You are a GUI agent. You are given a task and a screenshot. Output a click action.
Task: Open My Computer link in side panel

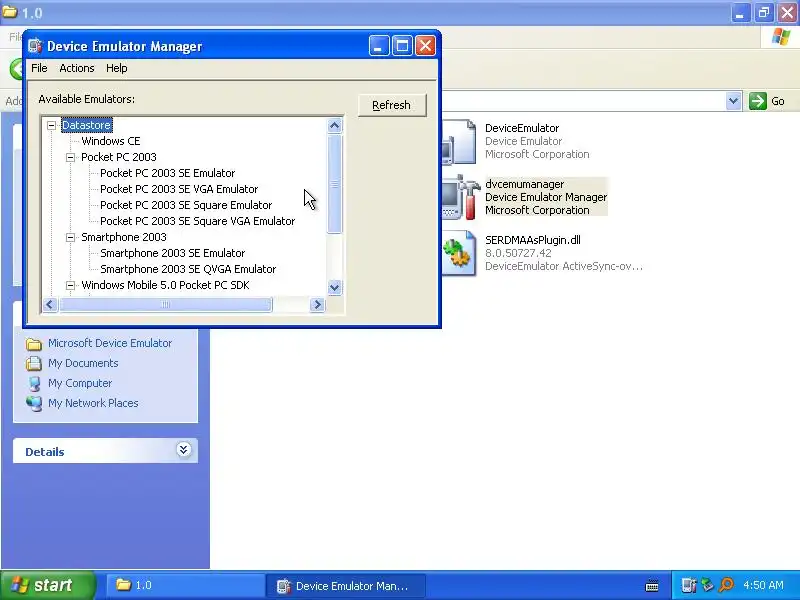tap(80, 383)
